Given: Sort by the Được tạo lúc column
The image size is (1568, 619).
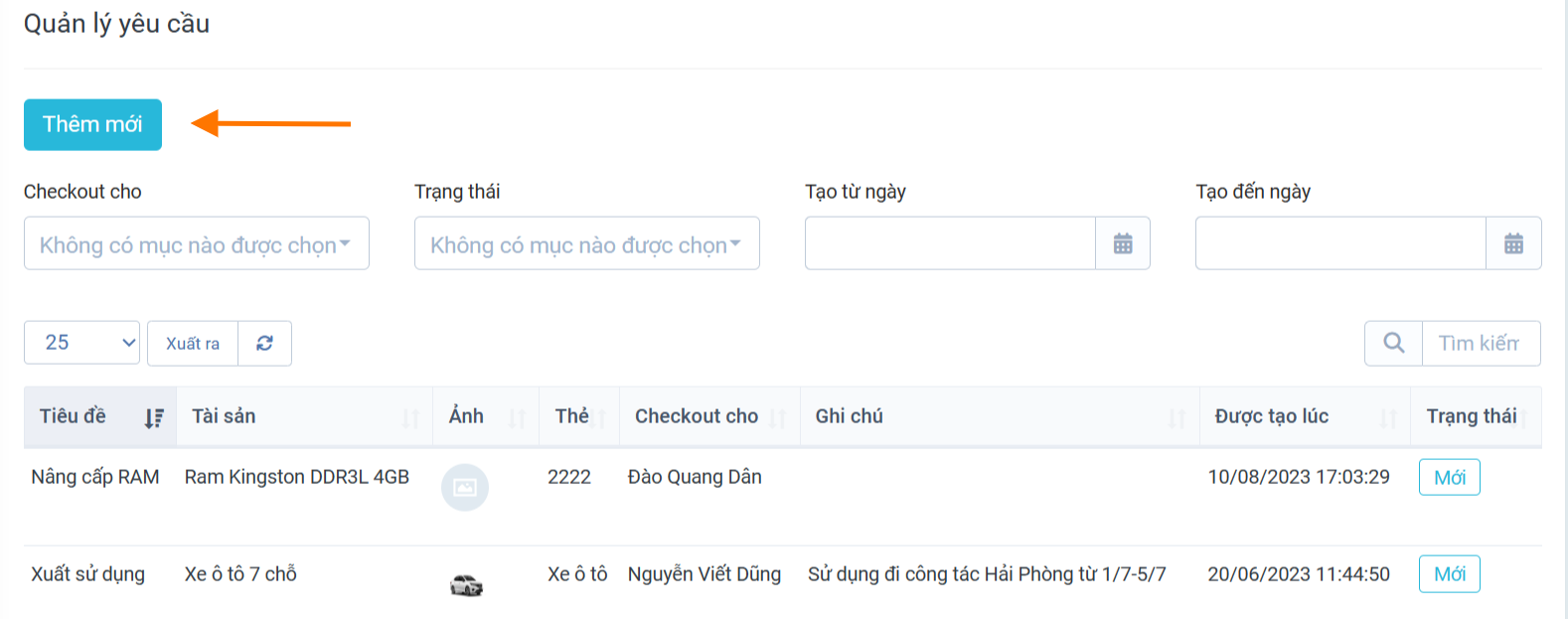Looking at the screenshot, I should point(1388,418).
